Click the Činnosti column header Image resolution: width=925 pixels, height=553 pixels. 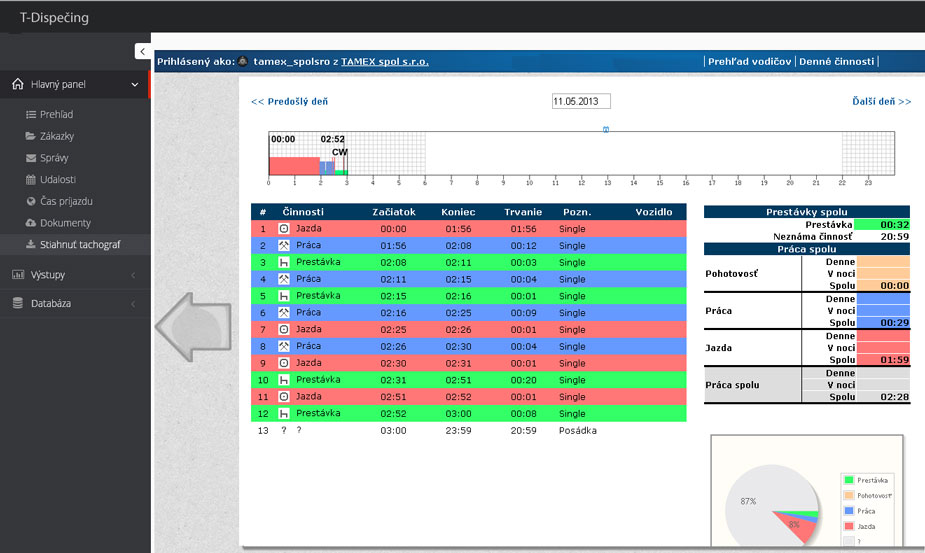[x=303, y=212]
